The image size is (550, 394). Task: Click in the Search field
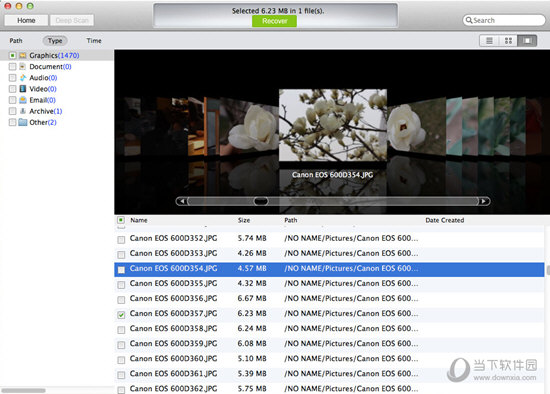click(504, 20)
